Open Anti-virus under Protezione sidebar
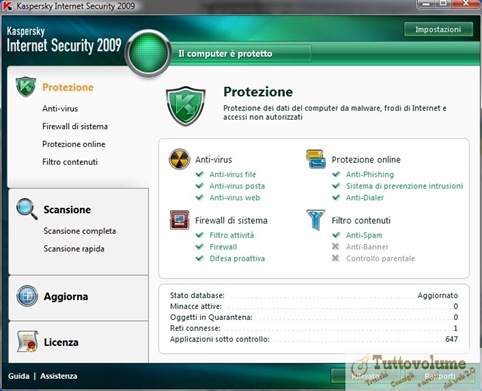The width and height of the screenshot is (482, 391). 60,108
